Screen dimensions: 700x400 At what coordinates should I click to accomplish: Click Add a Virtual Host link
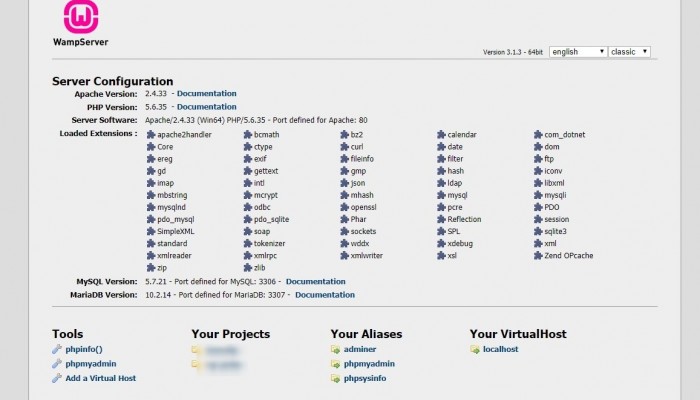click(100, 378)
